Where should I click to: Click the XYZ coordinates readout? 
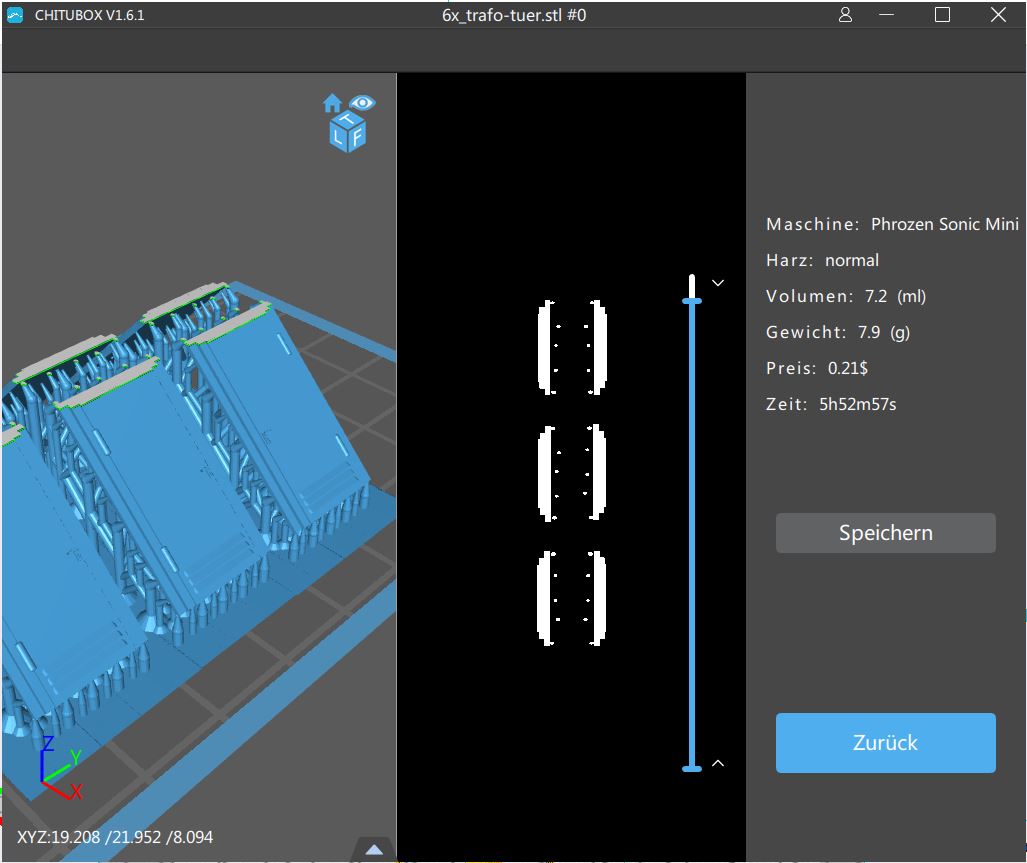pos(115,837)
